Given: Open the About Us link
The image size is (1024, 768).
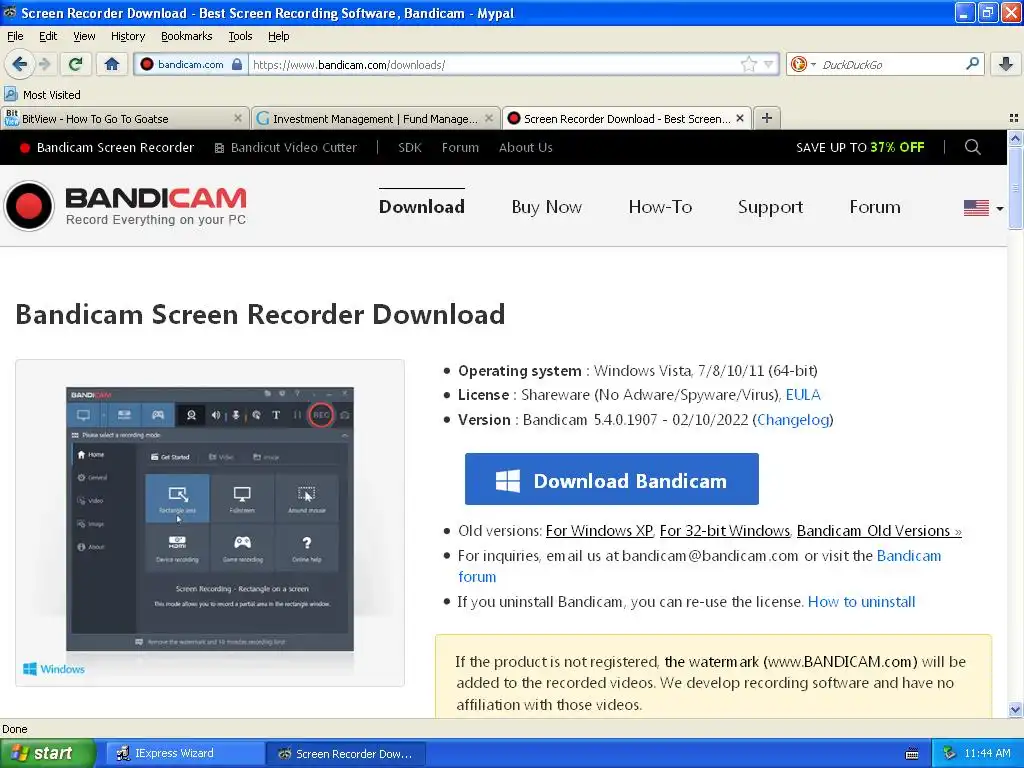Looking at the screenshot, I should point(526,148).
